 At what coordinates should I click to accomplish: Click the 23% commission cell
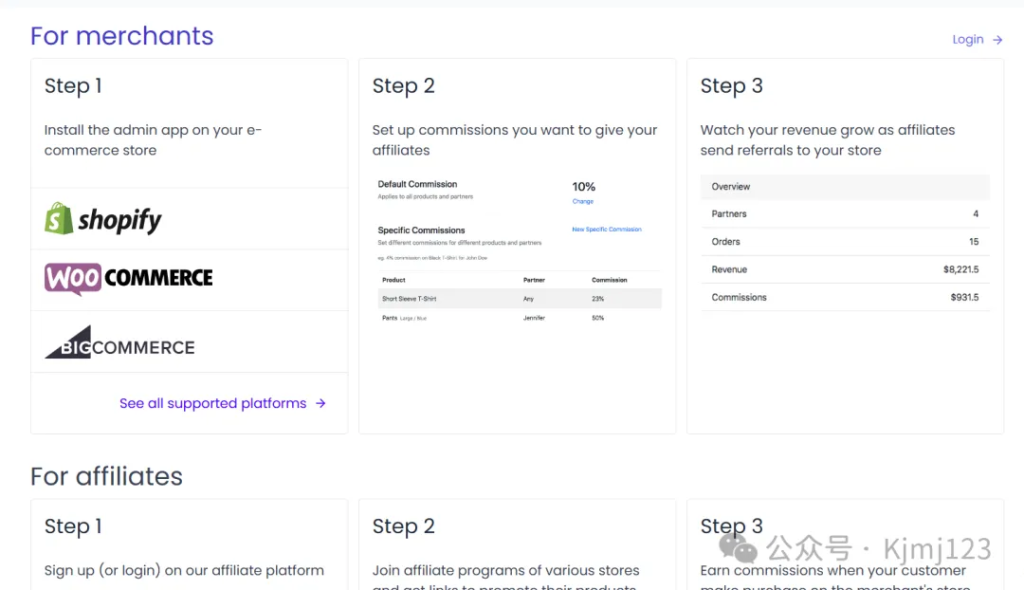point(598,299)
